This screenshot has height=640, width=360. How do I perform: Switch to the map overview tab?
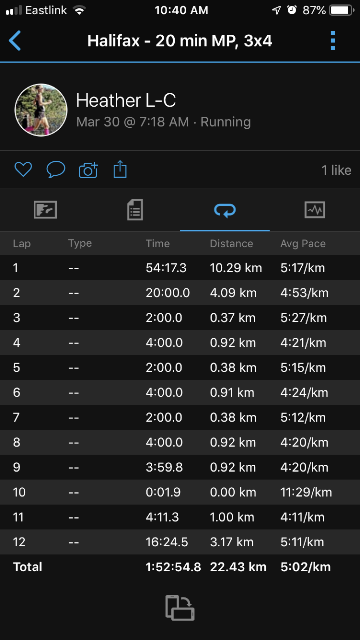coord(45,210)
